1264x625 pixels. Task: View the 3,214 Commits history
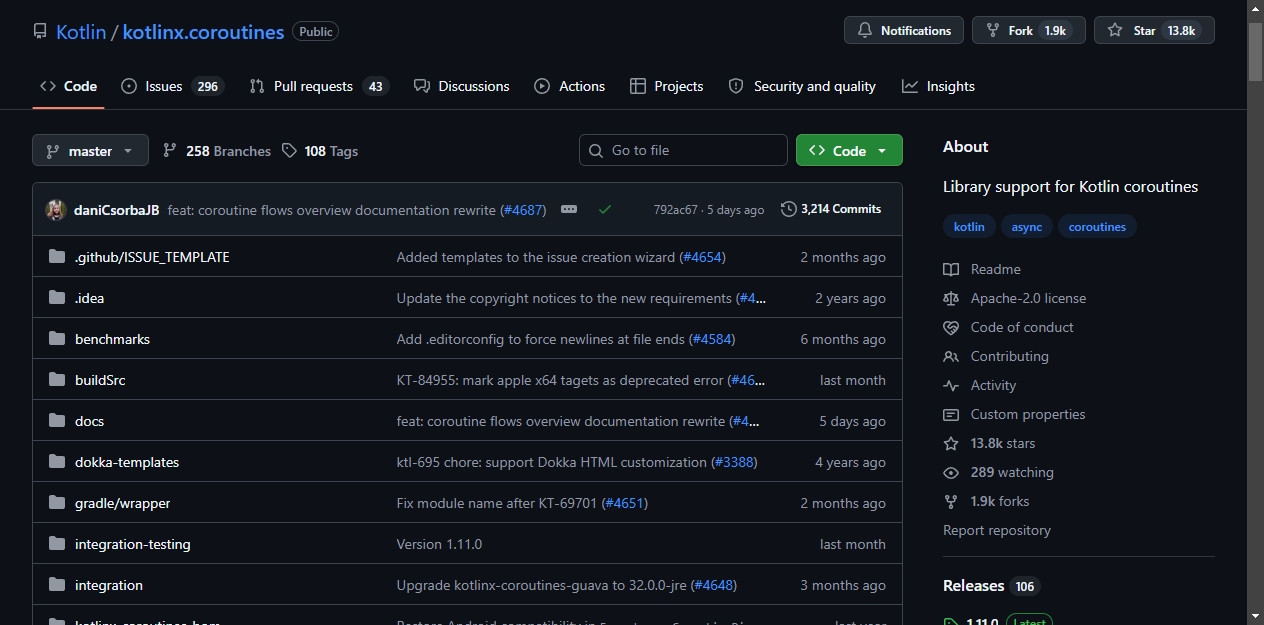(831, 209)
